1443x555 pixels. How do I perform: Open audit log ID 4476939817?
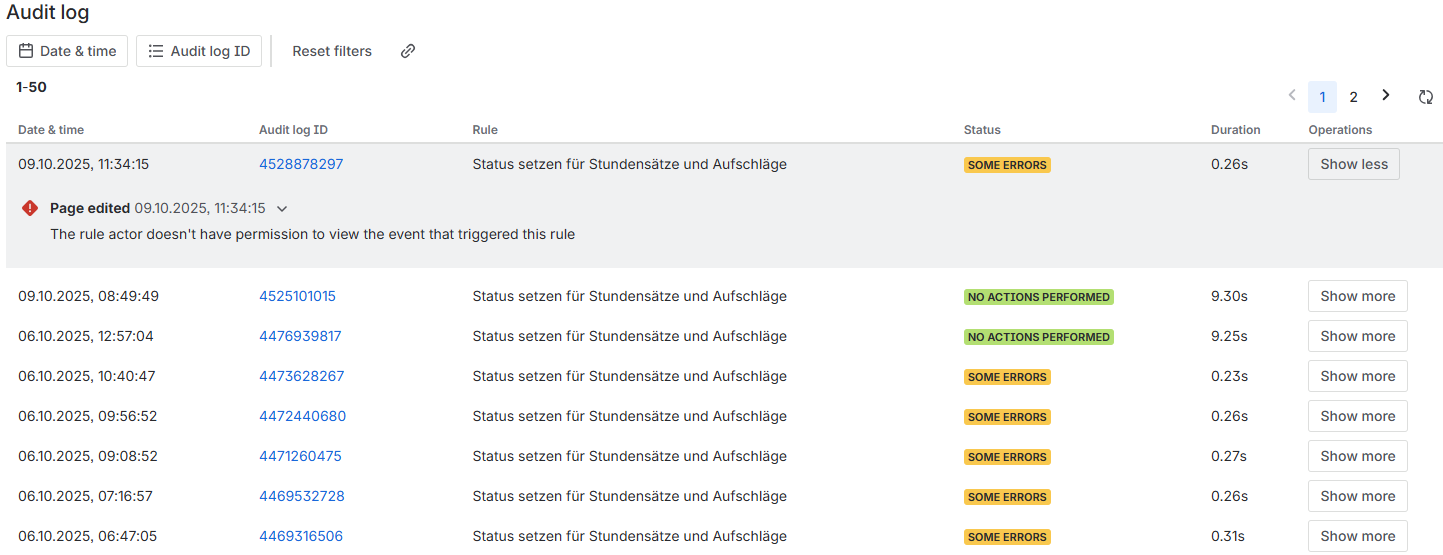300,336
